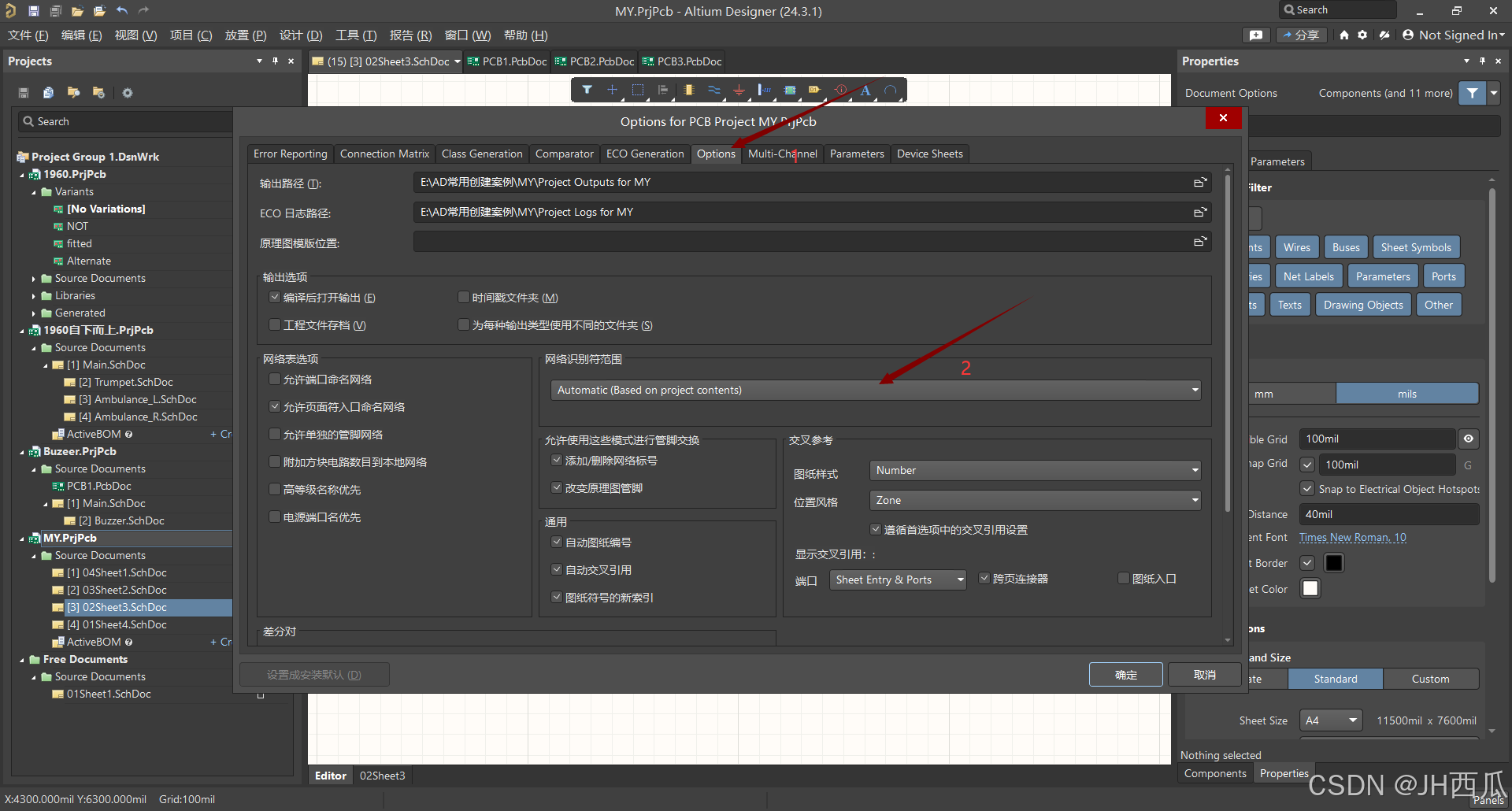Click the Wires filter button
This screenshot has height=811, width=1512.
tap(1297, 247)
